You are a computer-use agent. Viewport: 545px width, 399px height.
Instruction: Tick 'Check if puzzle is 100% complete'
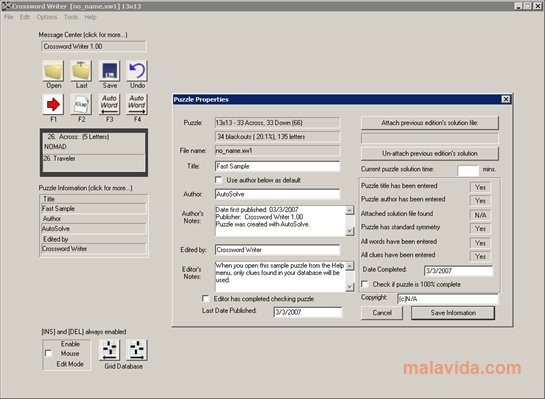(365, 284)
